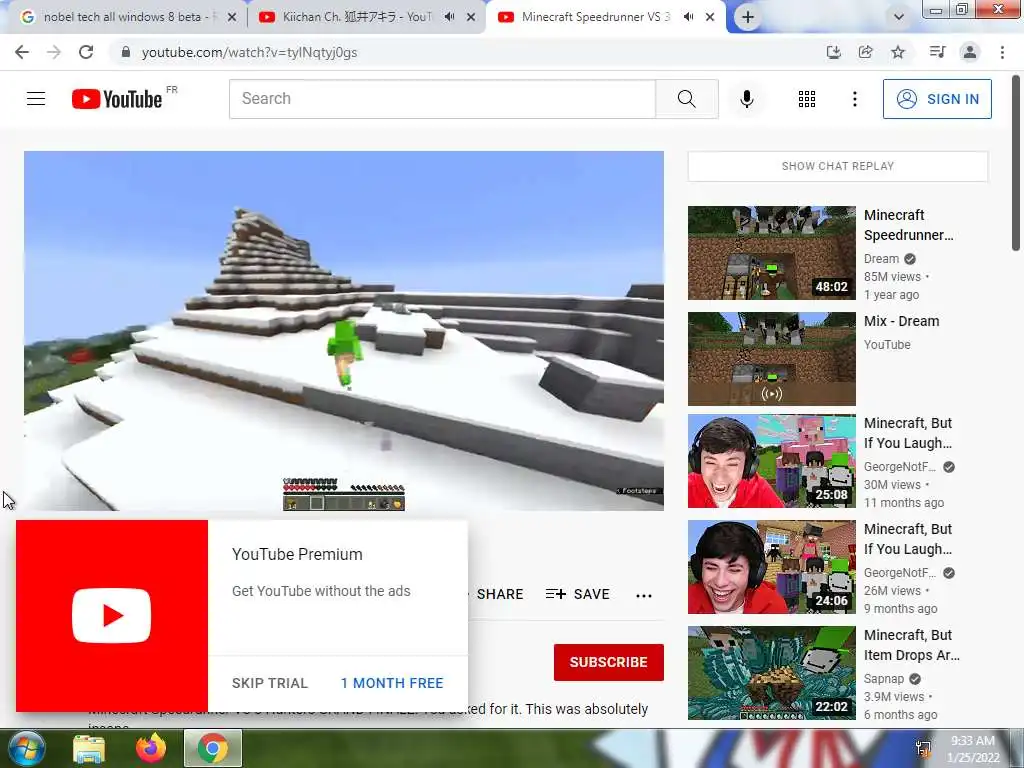Image resolution: width=1024 pixels, height=768 pixels.
Task: Close the Minecraft Speedrunner tab
Action: pyautogui.click(x=710, y=18)
